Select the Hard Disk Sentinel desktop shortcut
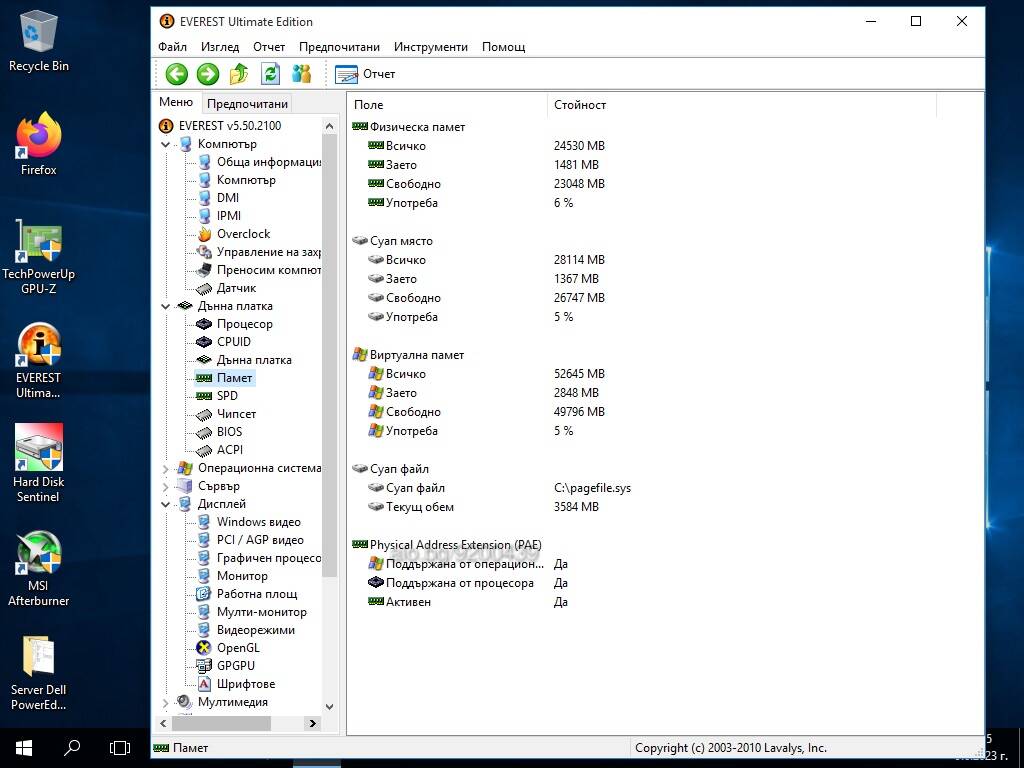1024x768 pixels. coord(39,463)
